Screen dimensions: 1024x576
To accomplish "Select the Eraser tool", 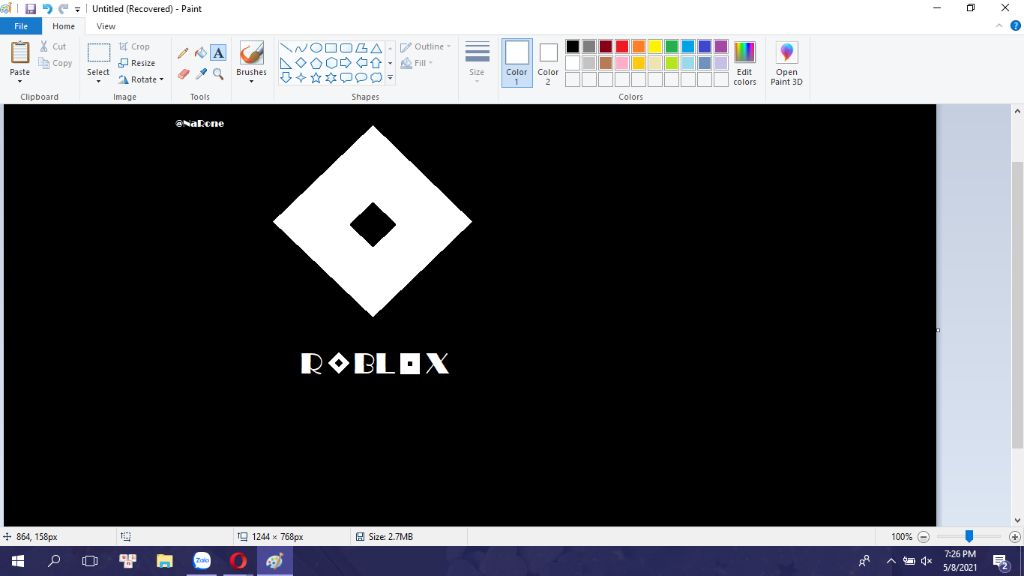I will (183, 74).
